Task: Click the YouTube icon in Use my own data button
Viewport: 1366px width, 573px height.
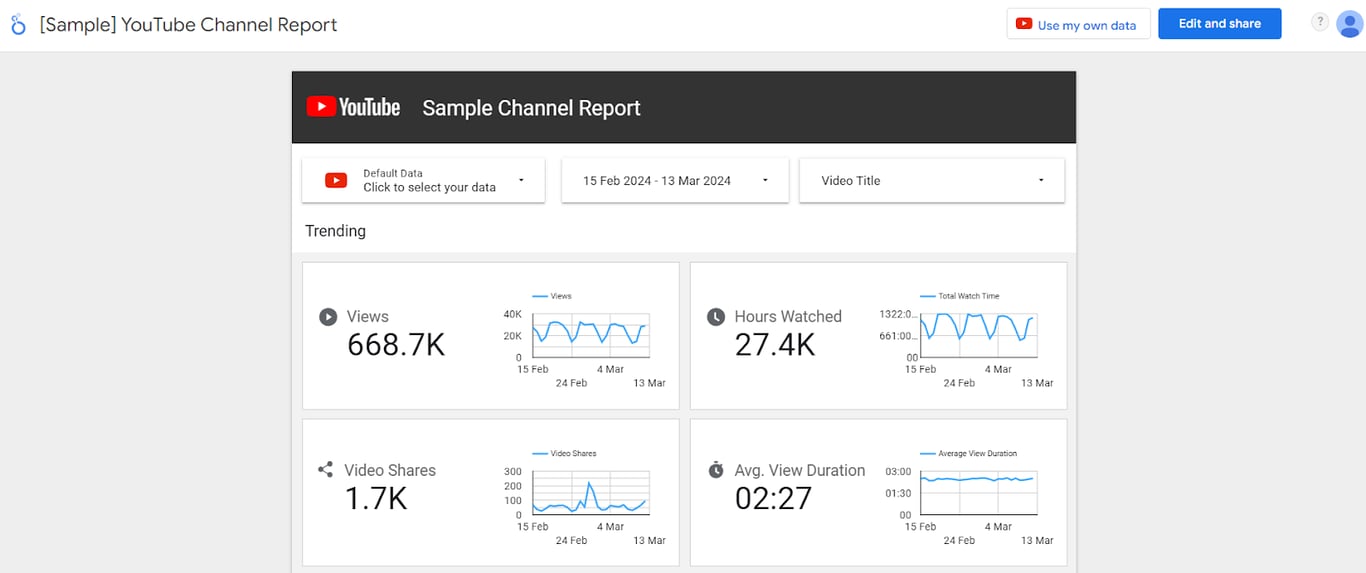Action: click(x=1024, y=24)
